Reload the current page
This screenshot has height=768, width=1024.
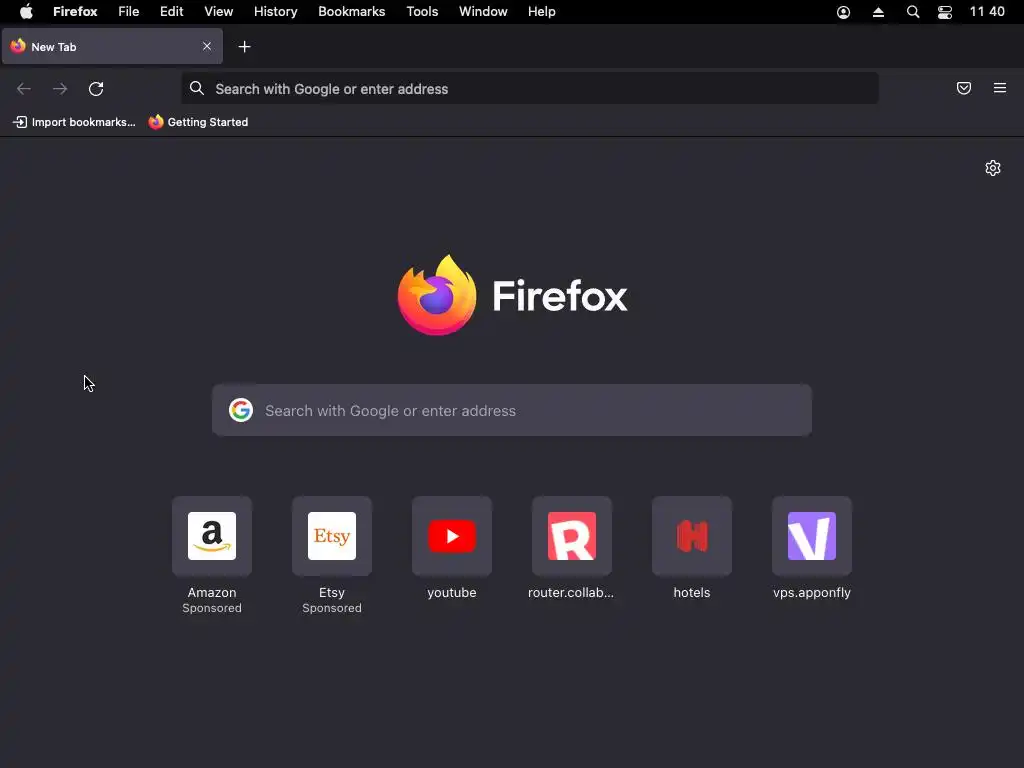pyautogui.click(x=96, y=89)
